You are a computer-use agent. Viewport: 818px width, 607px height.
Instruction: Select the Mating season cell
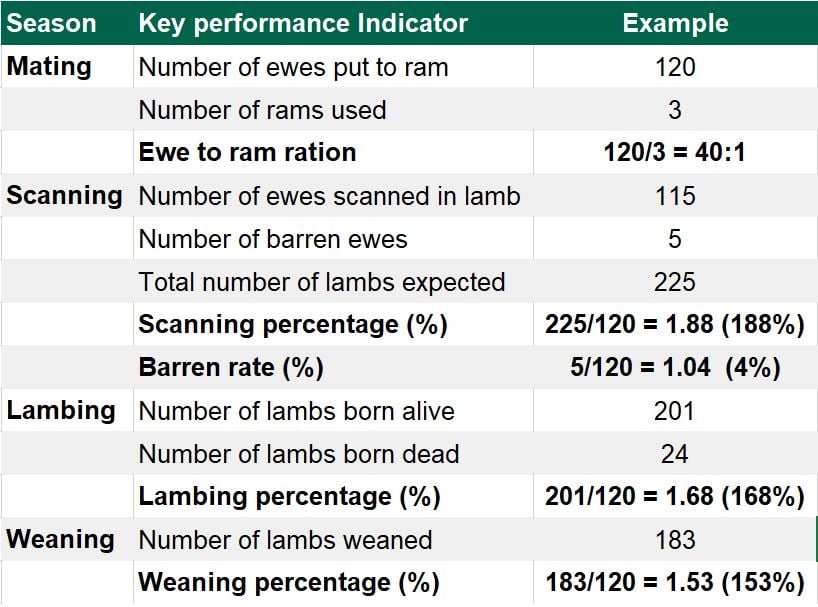point(49,67)
